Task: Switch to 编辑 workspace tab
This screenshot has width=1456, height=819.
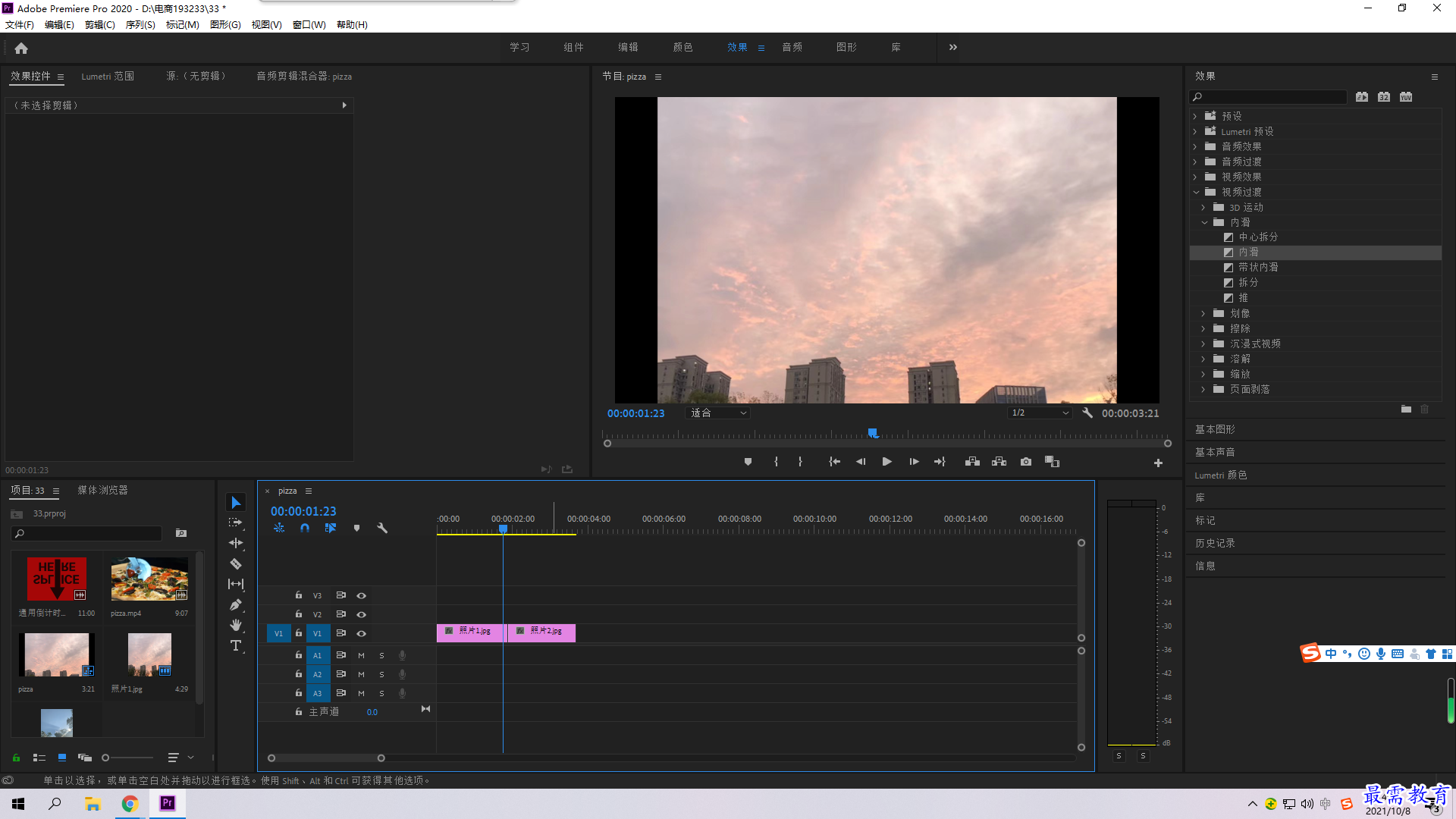Action: 628,47
